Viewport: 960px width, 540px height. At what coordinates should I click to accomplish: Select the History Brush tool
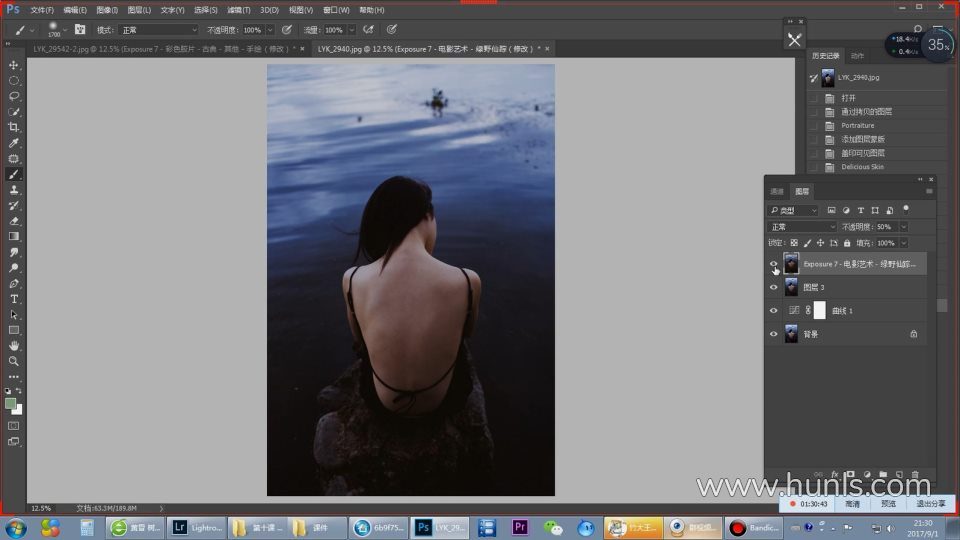[13, 205]
